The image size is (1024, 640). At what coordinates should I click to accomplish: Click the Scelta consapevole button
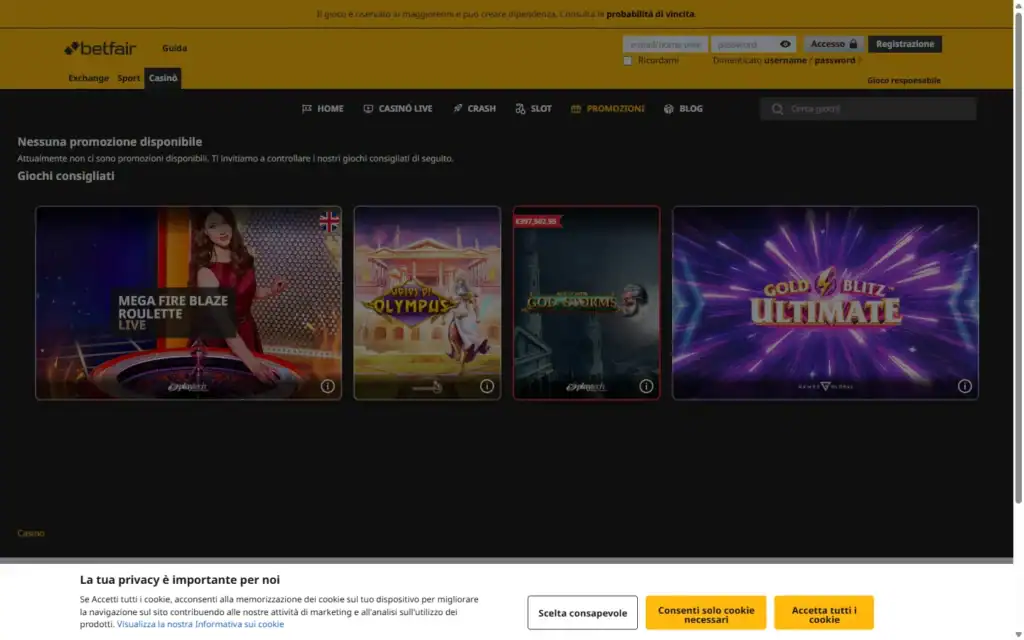(583, 613)
